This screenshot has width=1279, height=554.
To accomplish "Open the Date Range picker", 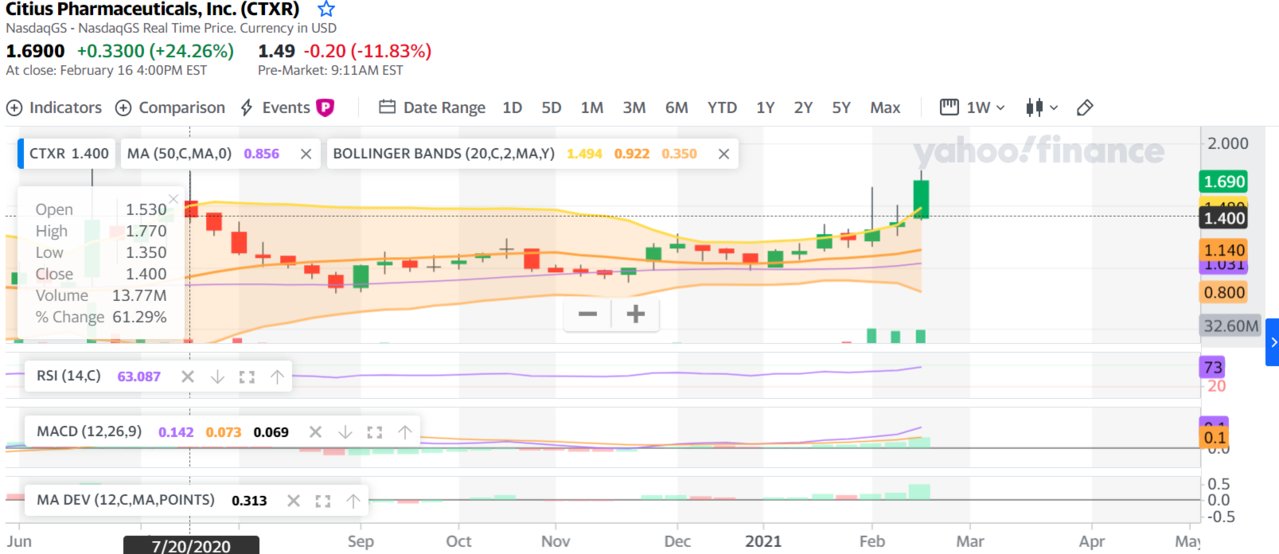I will click(432, 107).
